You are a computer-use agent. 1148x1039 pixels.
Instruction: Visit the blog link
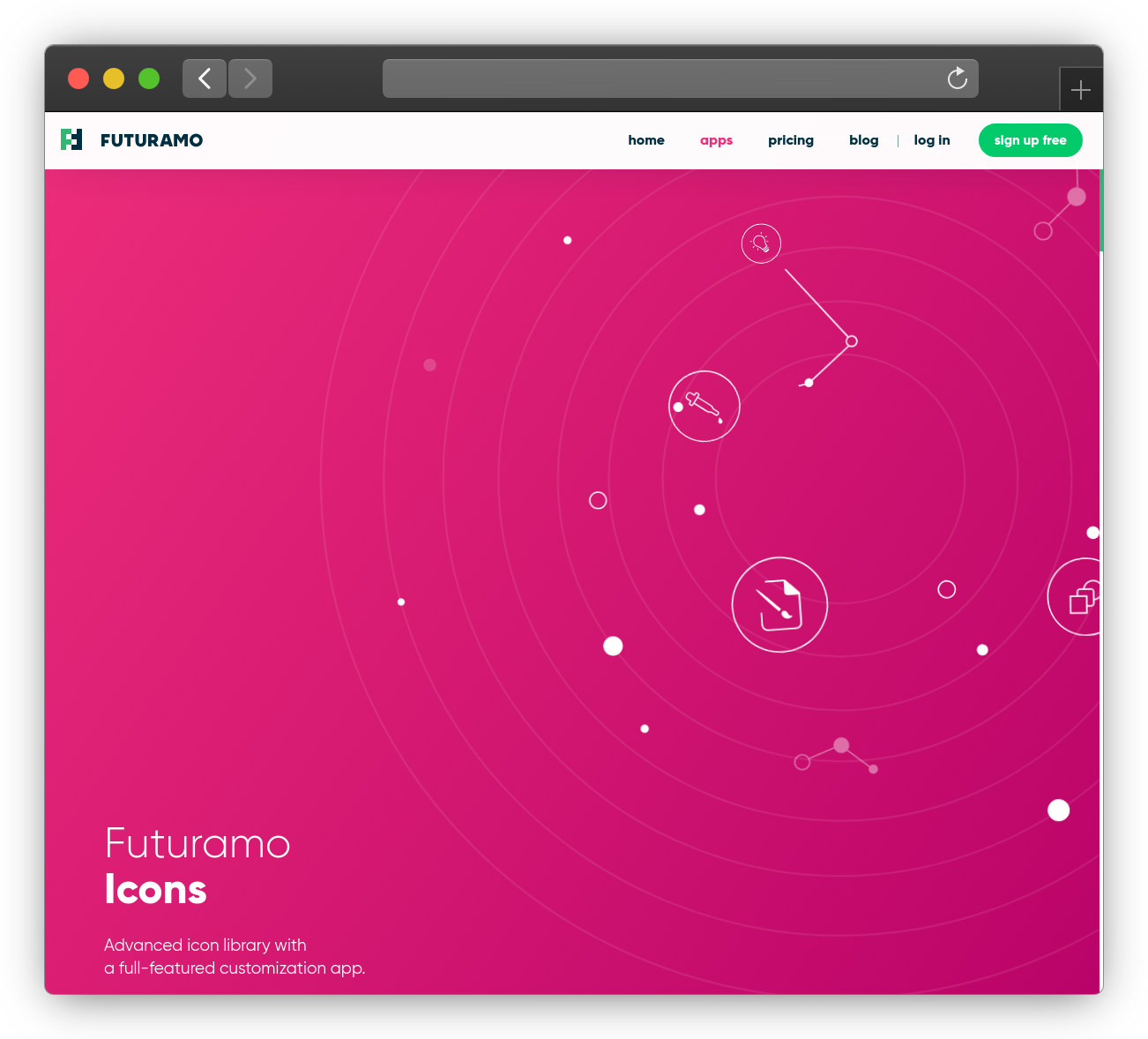point(864,140)
